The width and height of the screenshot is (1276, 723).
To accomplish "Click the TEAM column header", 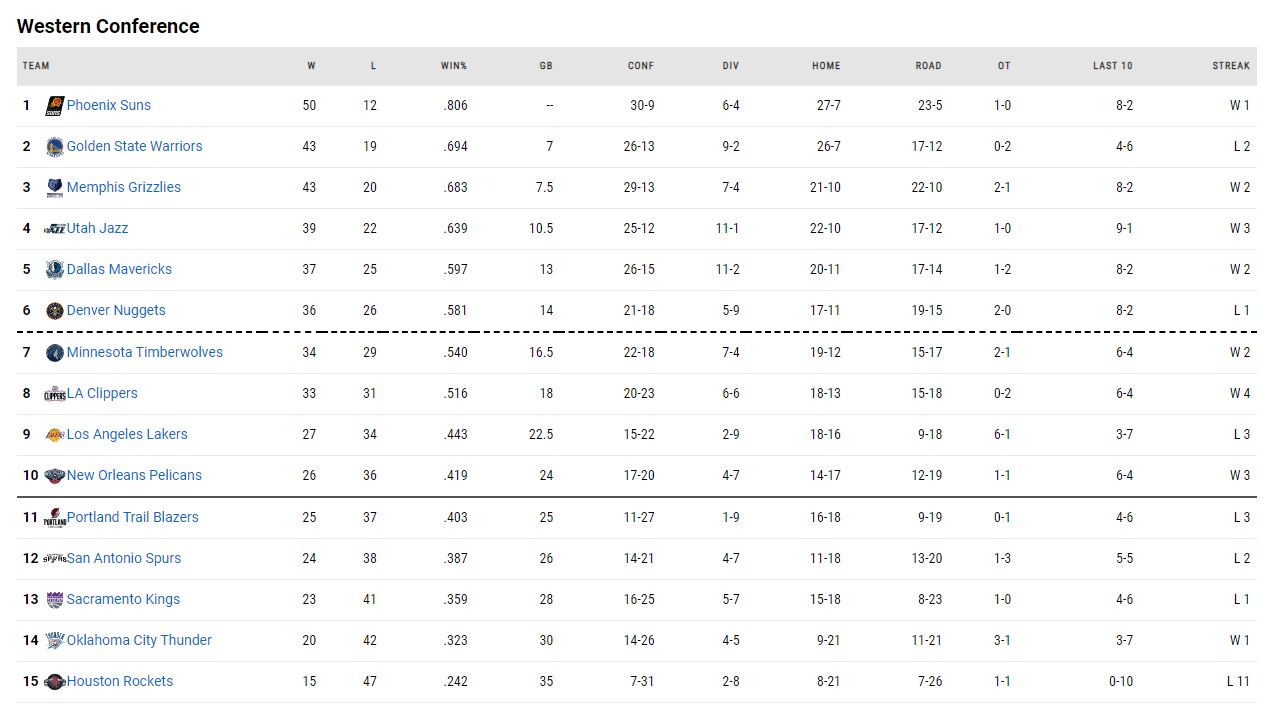I will point(34,66).
